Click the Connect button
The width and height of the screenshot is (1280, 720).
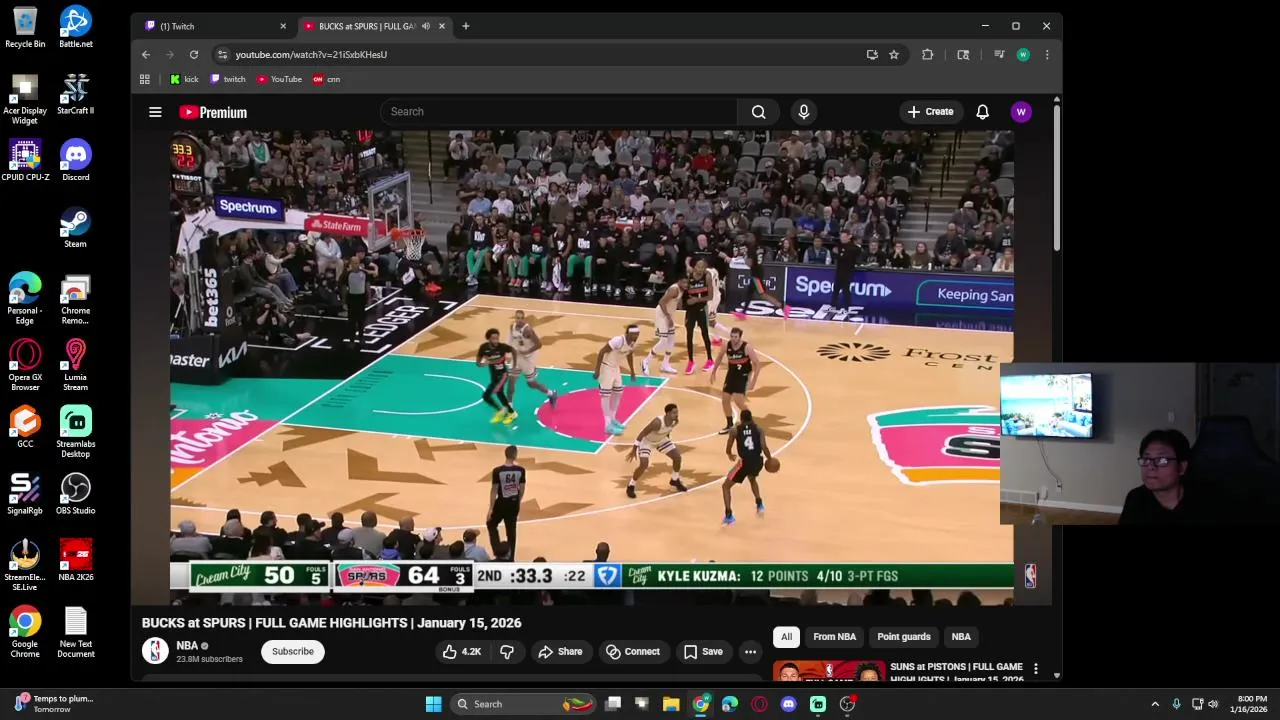tap(633, 652)
